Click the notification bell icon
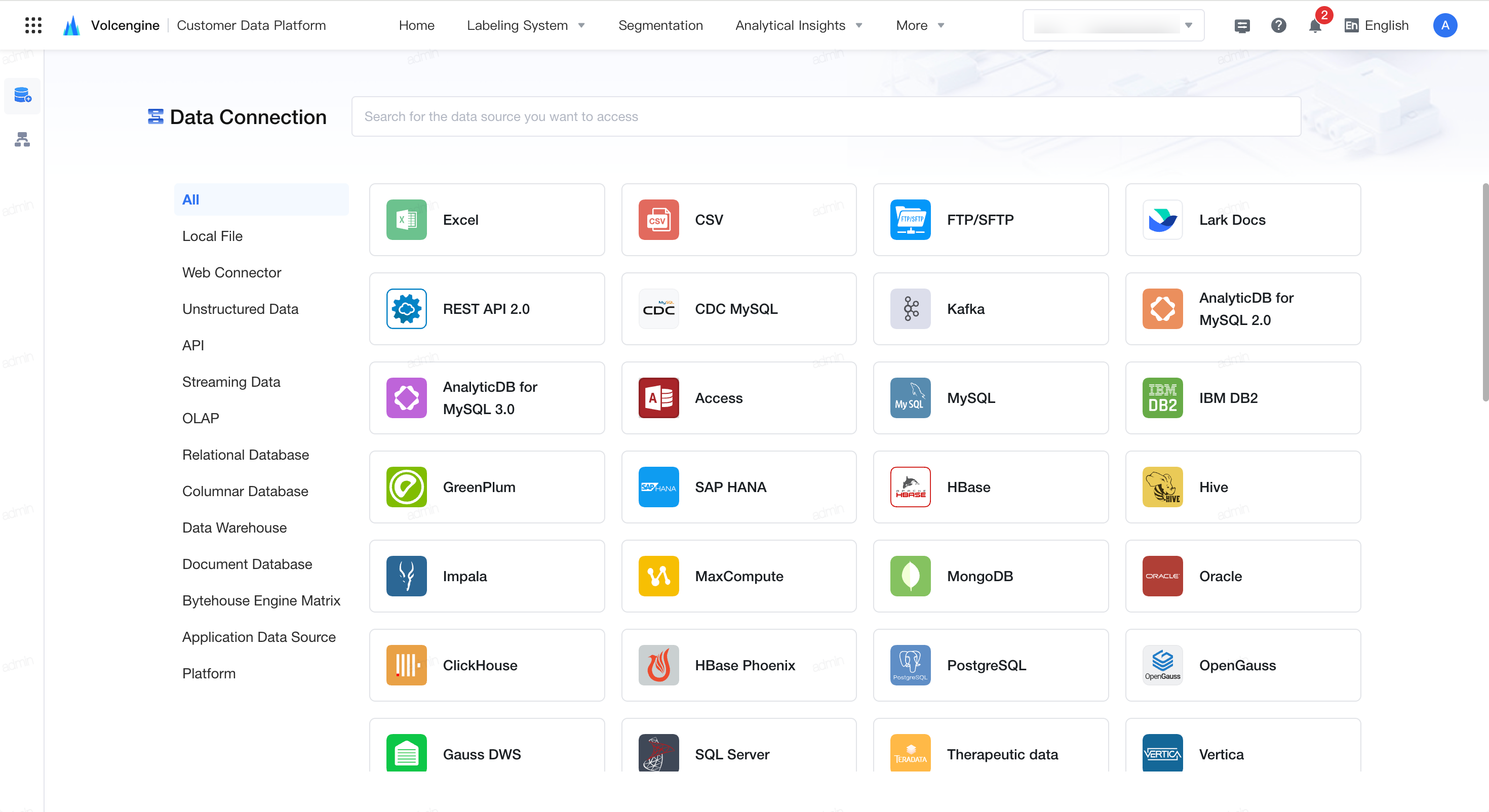 coord(1315,25)
